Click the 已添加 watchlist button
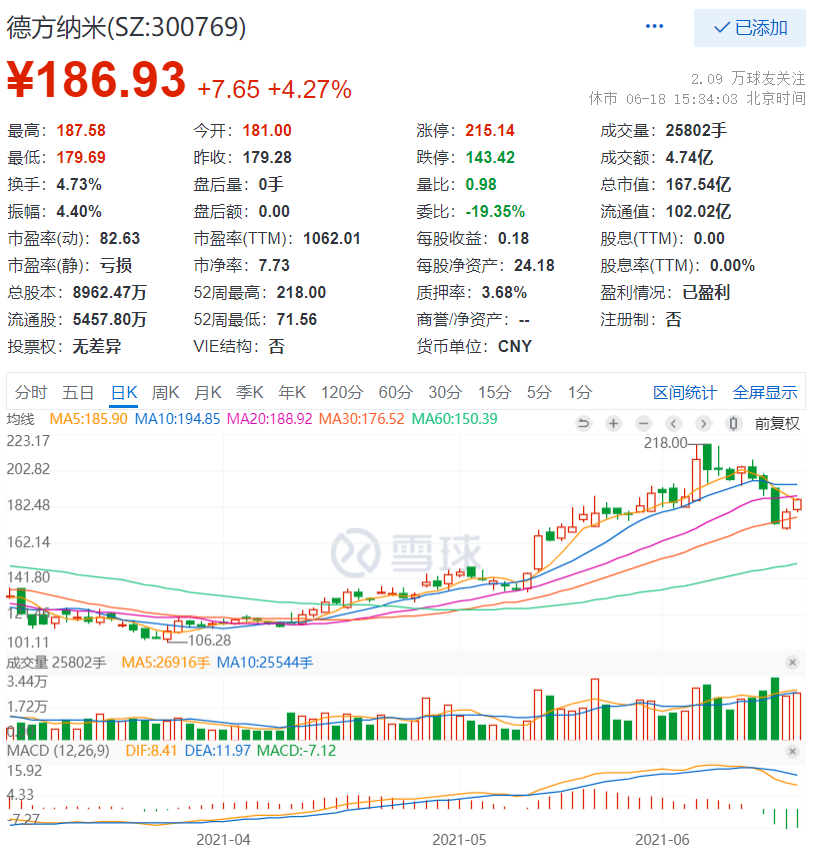This screenshot has width=821, height=861. tap(750, 27)
